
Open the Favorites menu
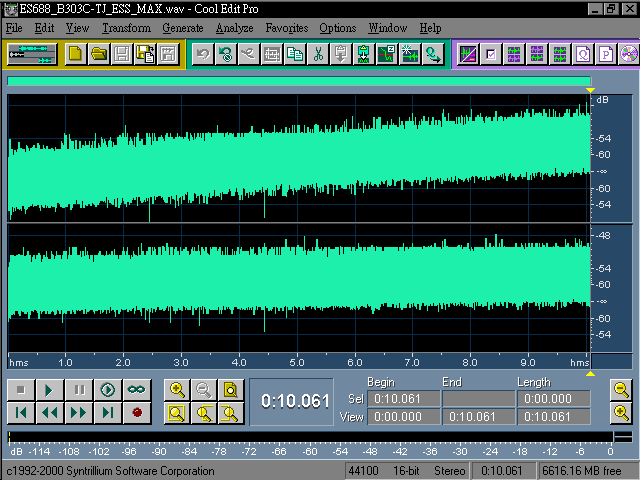(287, 28)
